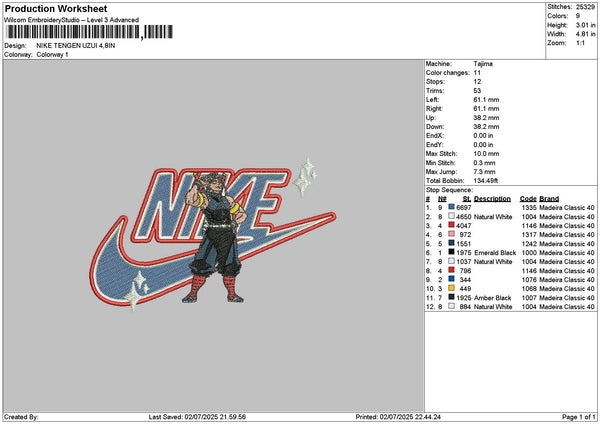Pick the white swatch beside 1037

(452, 261)
